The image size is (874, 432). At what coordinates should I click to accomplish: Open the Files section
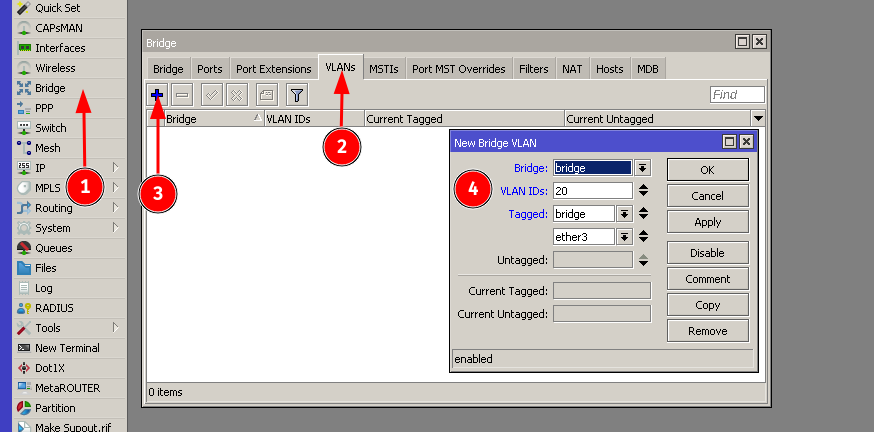[x=46, y=268]
